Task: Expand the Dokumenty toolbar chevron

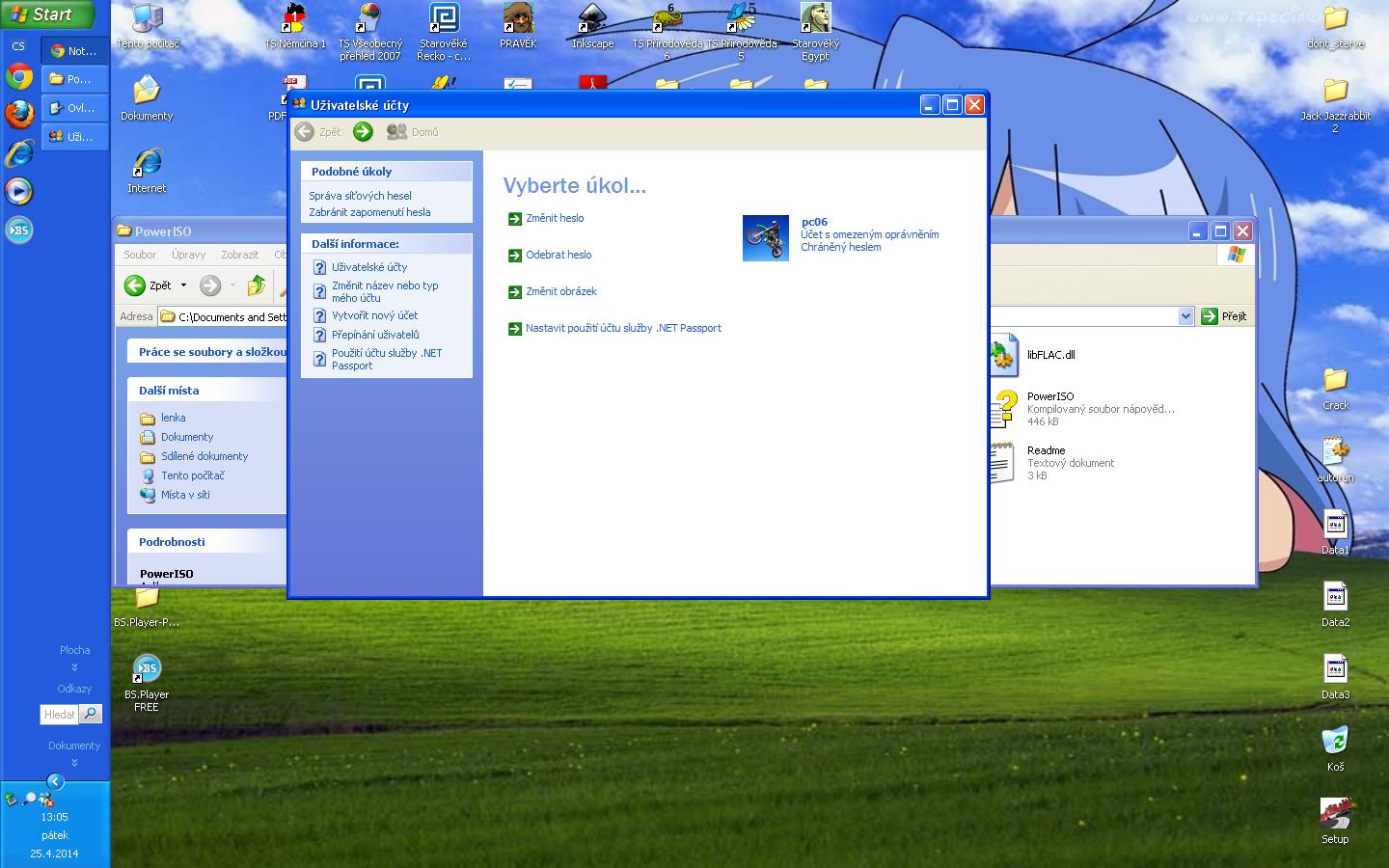Action: 74,763
